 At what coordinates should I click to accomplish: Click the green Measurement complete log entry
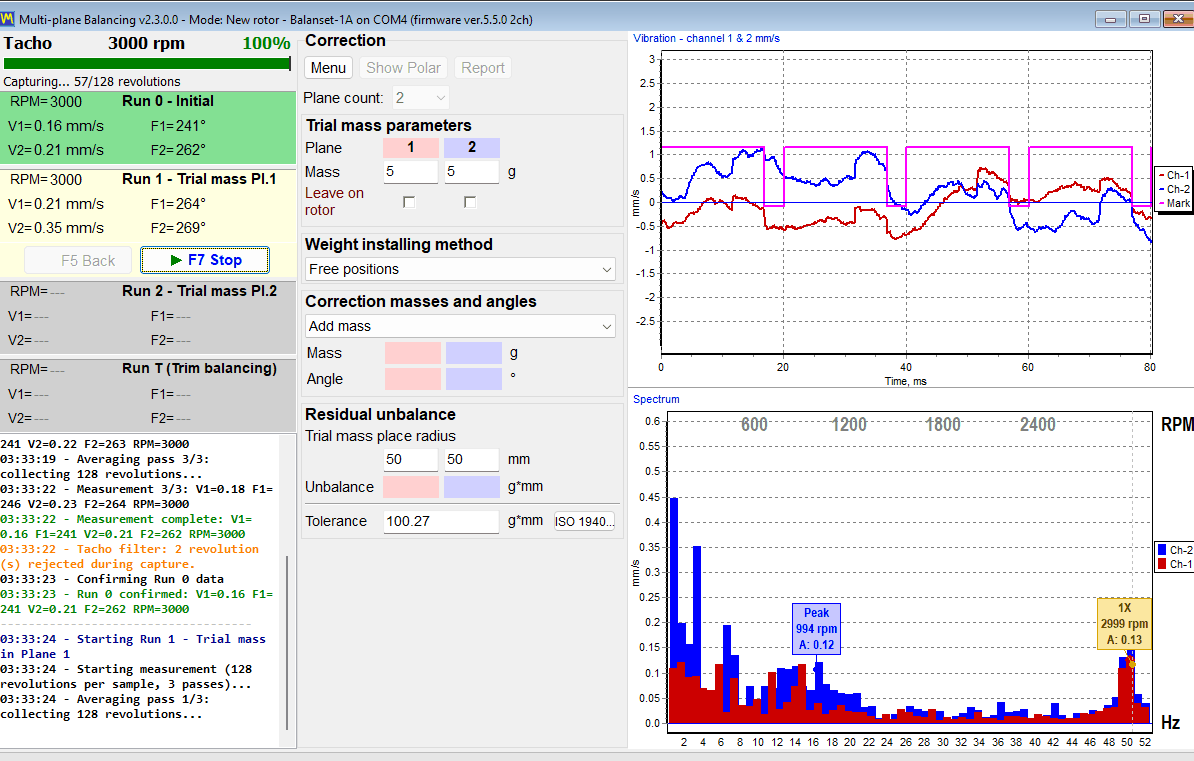click(126, 526)
